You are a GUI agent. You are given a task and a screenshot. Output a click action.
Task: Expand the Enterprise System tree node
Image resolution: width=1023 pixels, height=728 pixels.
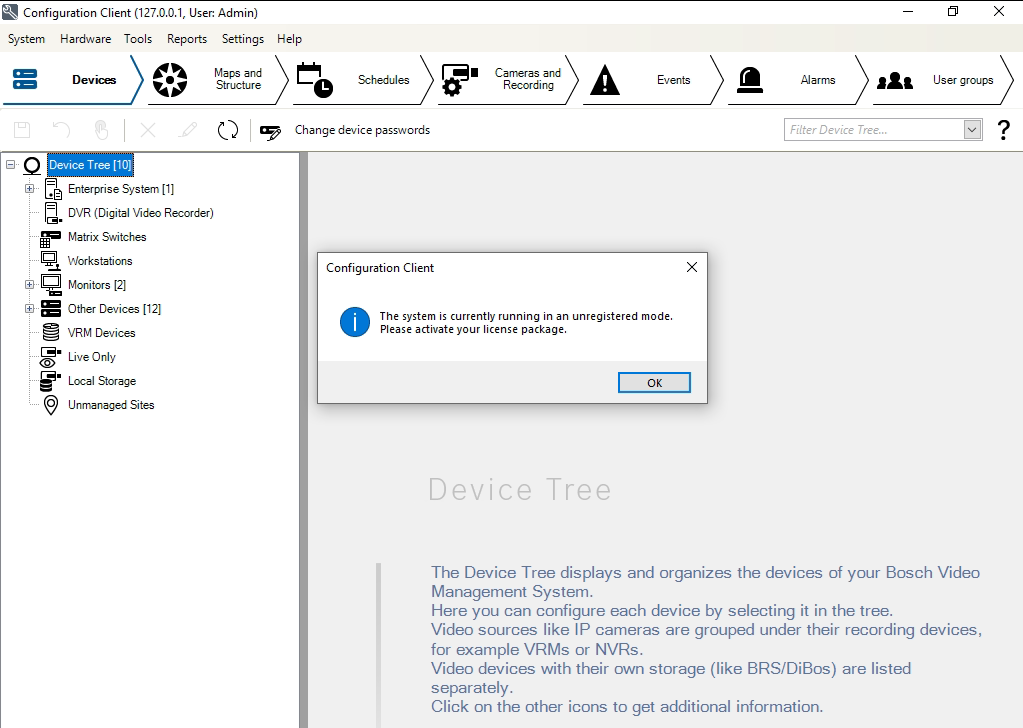(29, 189)
